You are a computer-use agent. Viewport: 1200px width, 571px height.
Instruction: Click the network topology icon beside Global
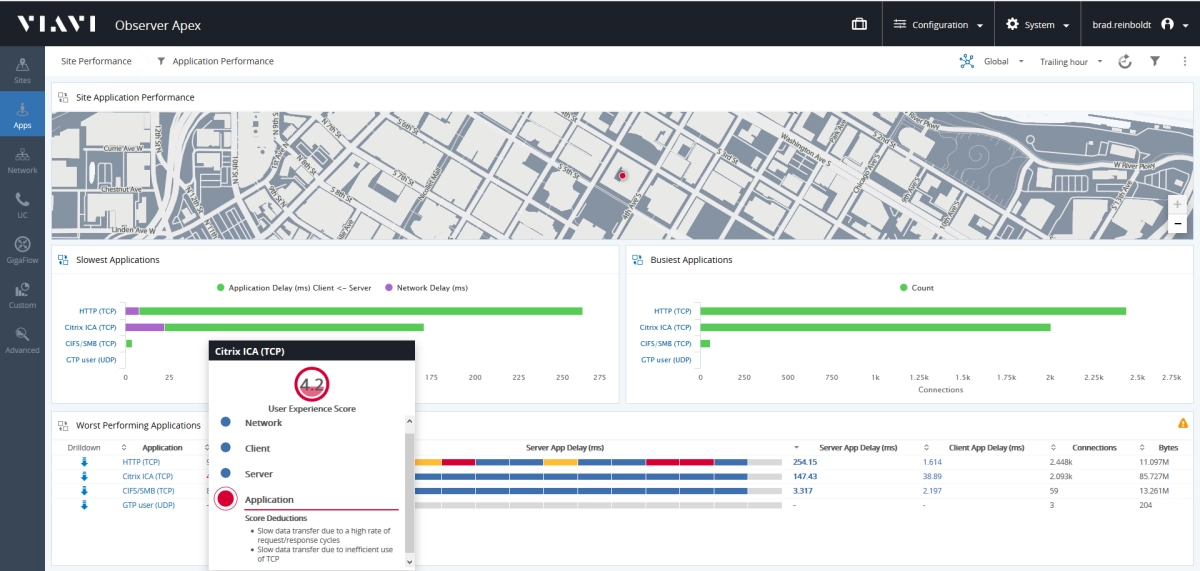tap(967, 61)
